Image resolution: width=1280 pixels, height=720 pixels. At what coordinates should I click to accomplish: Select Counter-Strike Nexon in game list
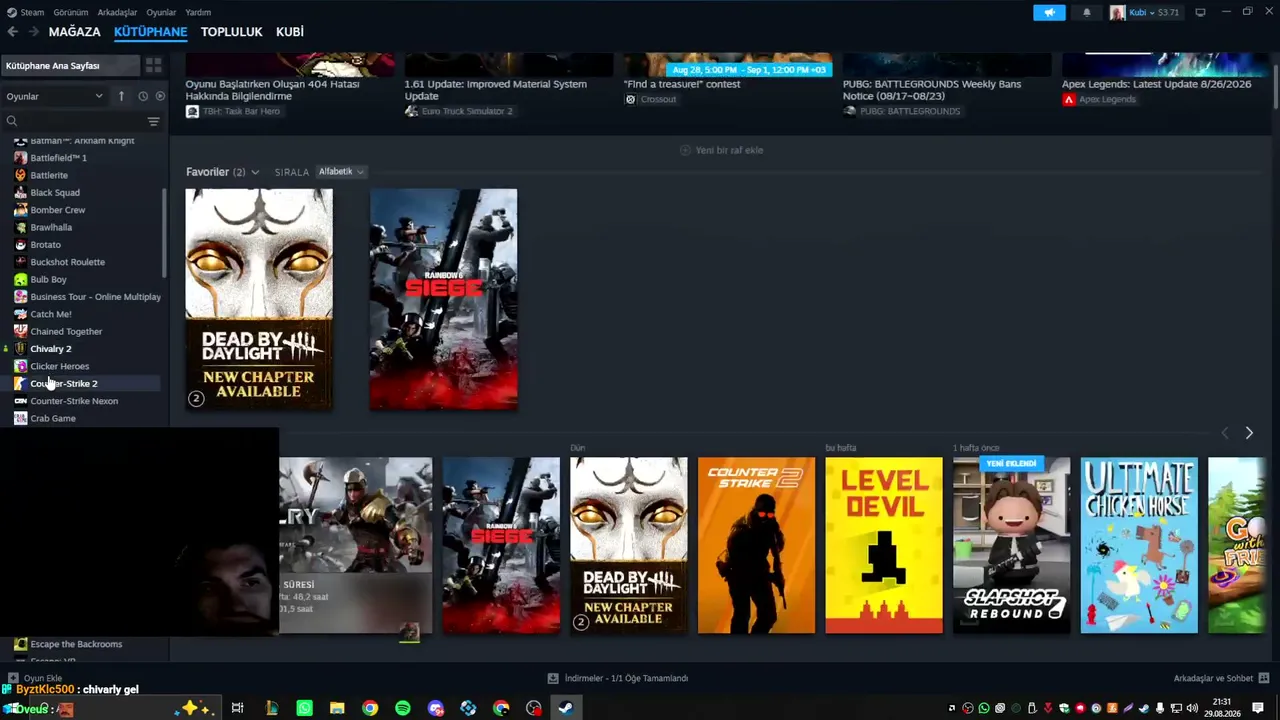(74, 401)
